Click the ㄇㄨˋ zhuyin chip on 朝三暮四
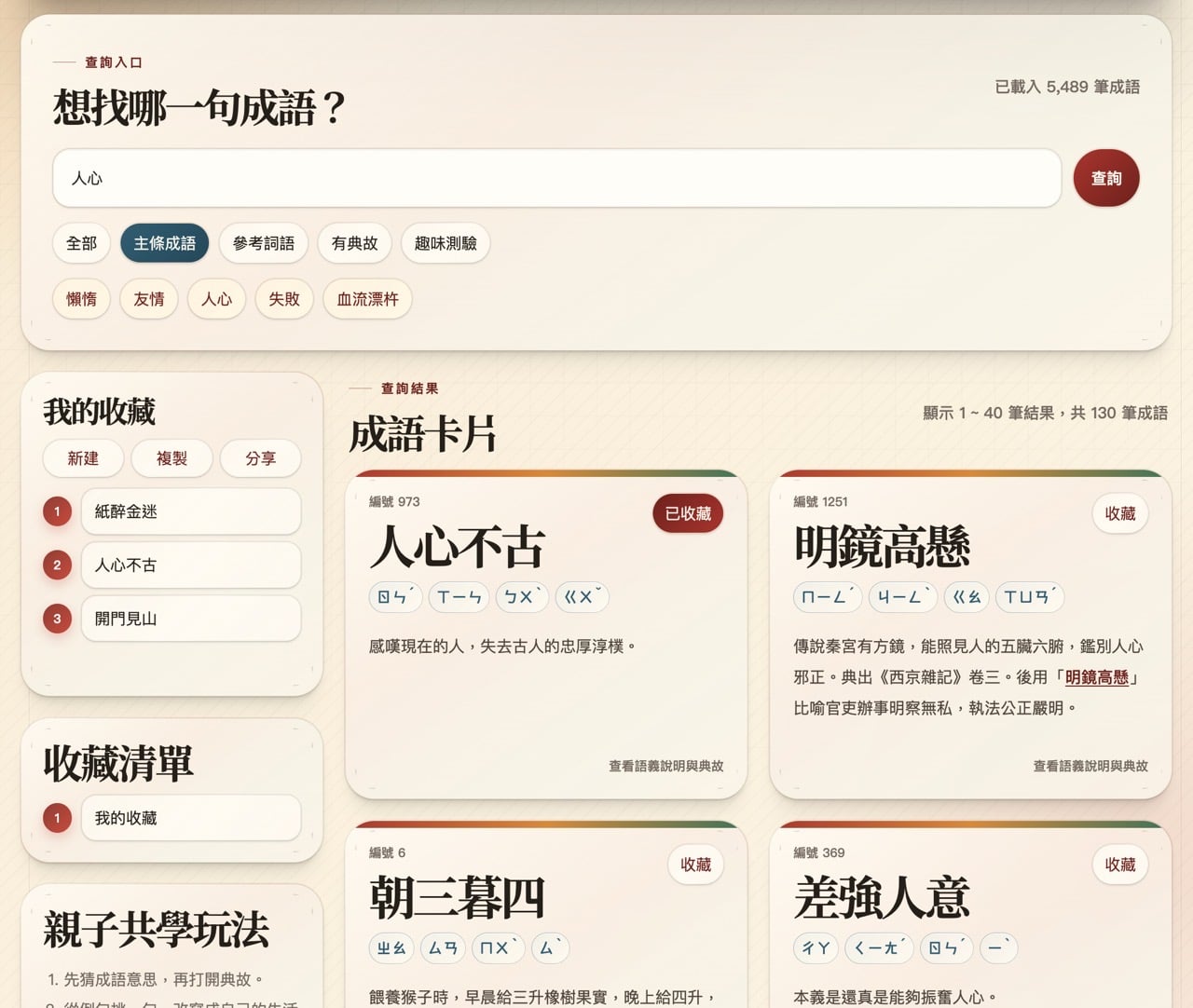 tap(499, 948)
